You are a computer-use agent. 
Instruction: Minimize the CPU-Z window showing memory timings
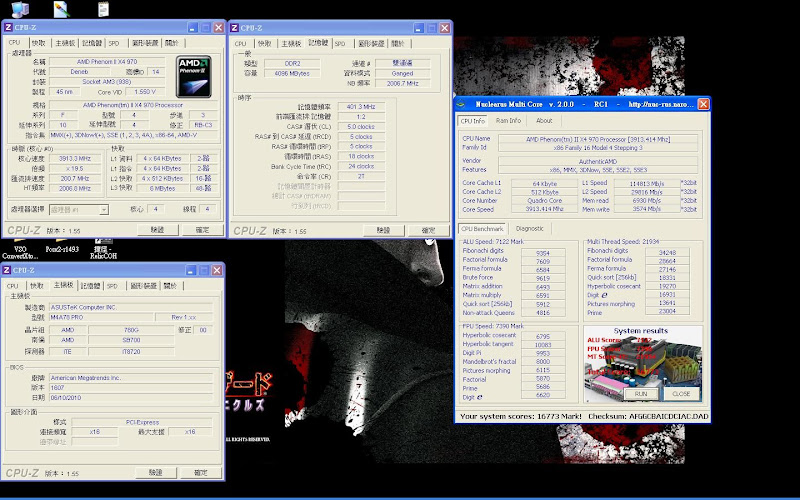click(418, 28)
